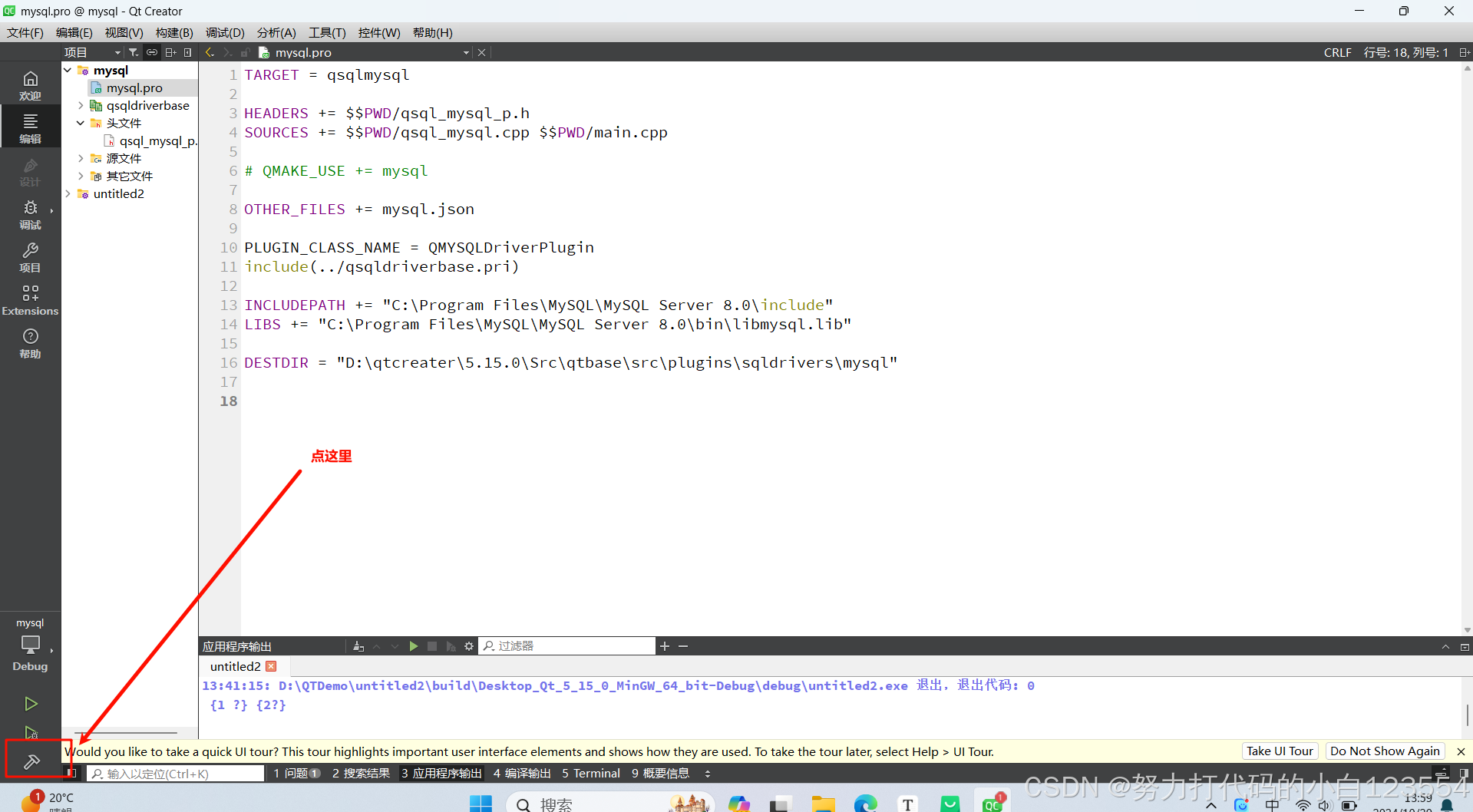Screen dimensions: 1473x812
Task: Toggle synchronize with editor link icon
Action: [x=151, y=52]
